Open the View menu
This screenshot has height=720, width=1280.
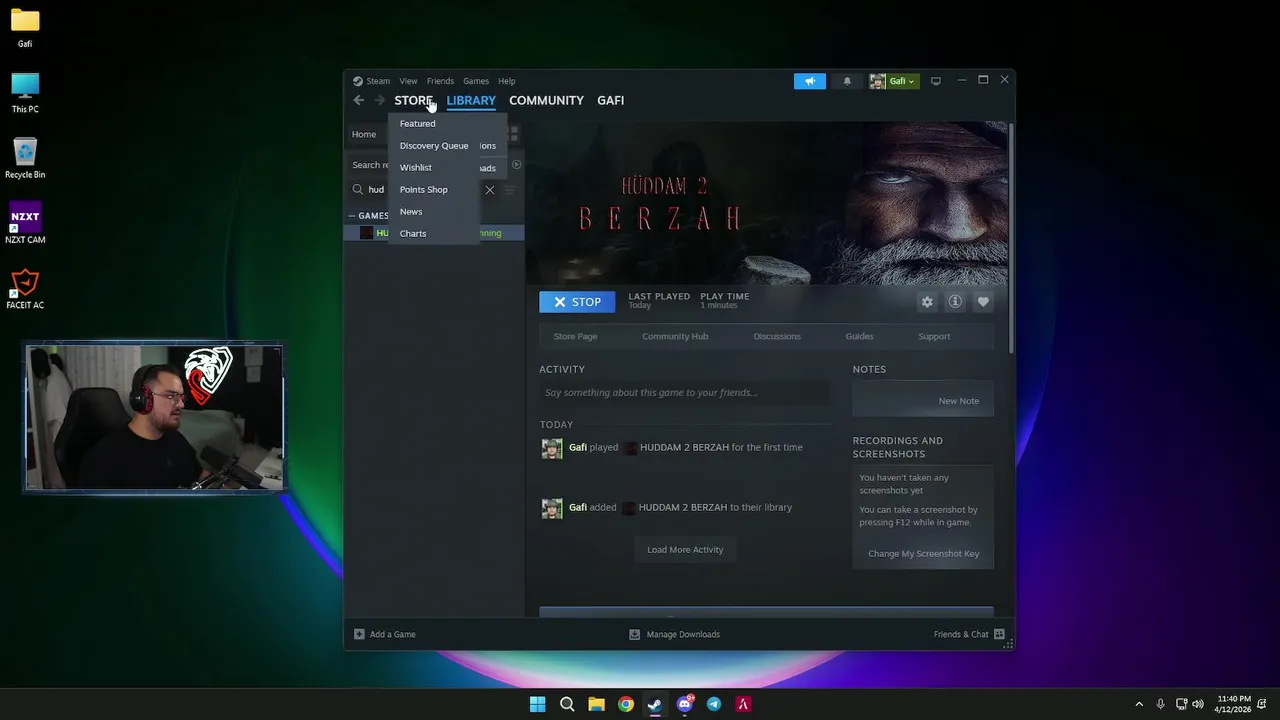[x=408, y=81]
